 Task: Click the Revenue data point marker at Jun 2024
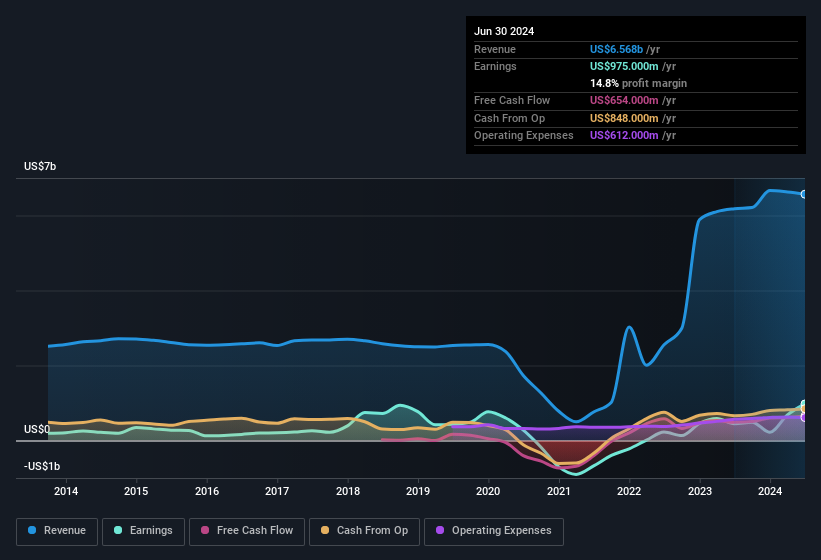(804, 194)
